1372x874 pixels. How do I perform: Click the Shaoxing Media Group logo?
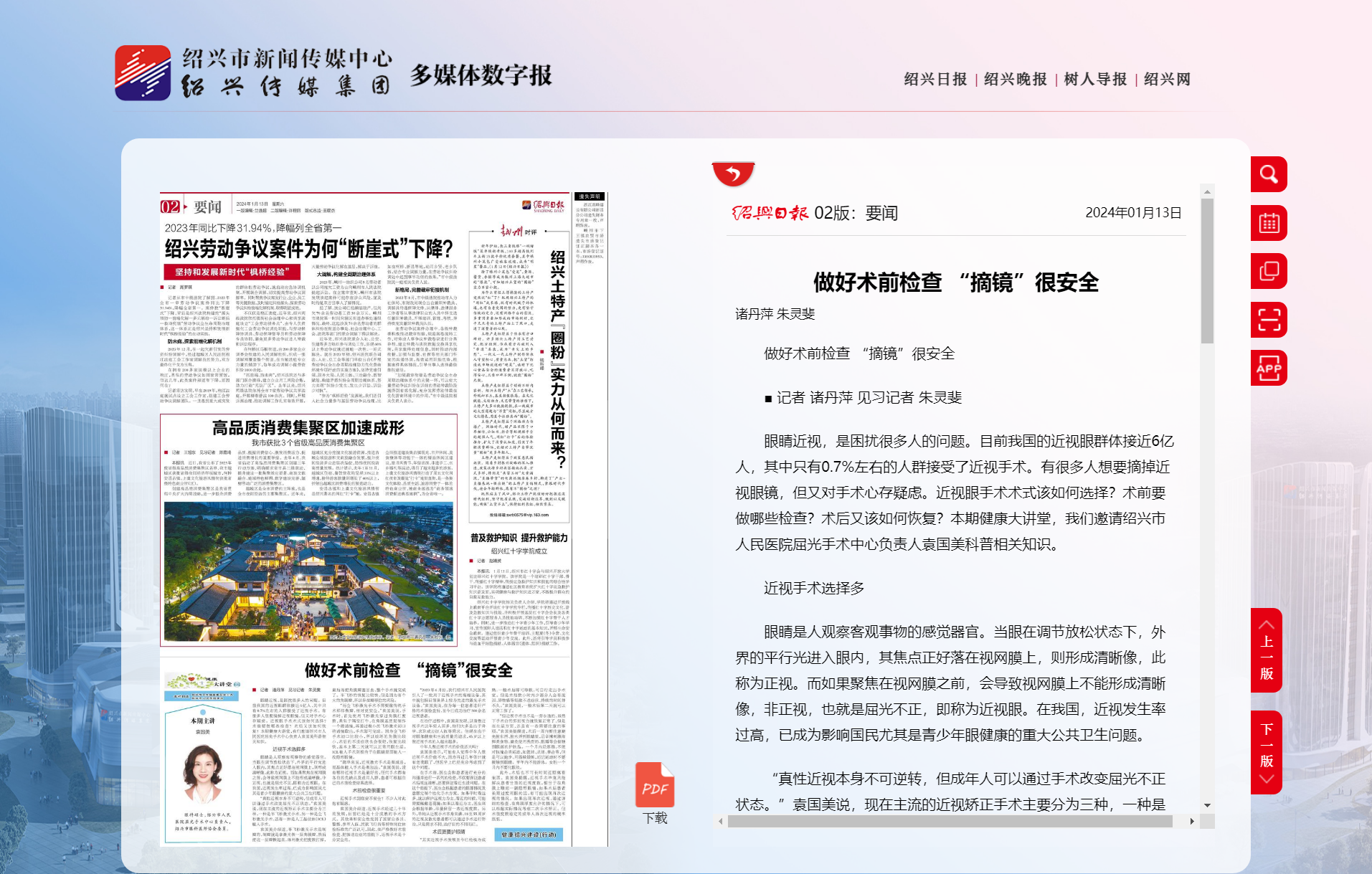click(254, 73)
